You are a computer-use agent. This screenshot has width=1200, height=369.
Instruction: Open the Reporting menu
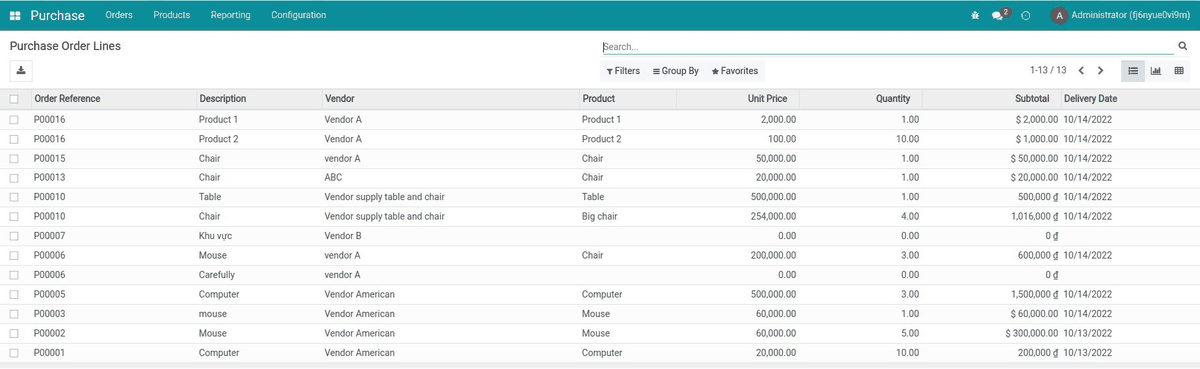pos(231,15)
